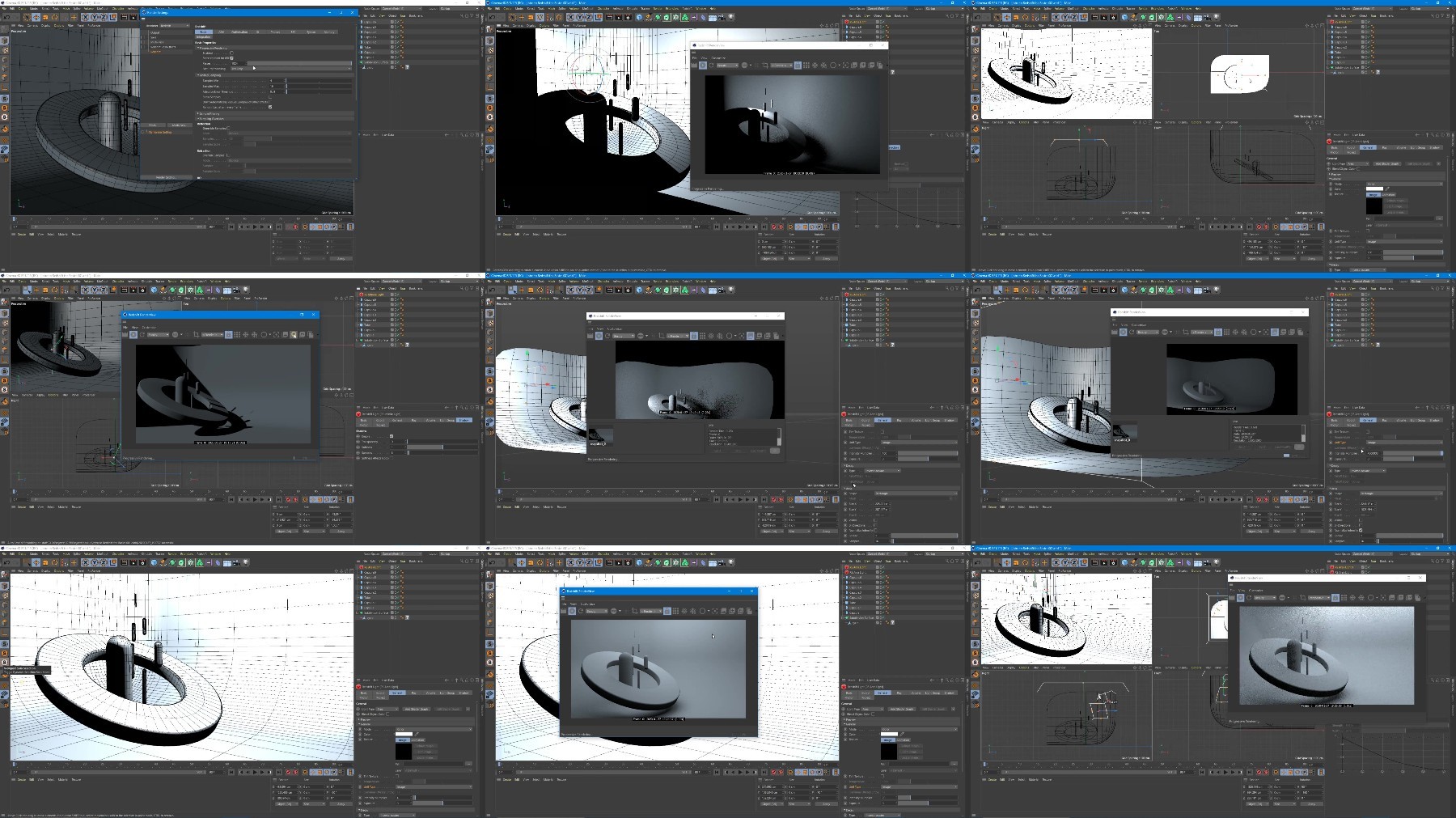The height and width of the screenshot is (818, 1456).
Task: Select Move tool beside the Render Settings dialog
Action: coord(36,17)
